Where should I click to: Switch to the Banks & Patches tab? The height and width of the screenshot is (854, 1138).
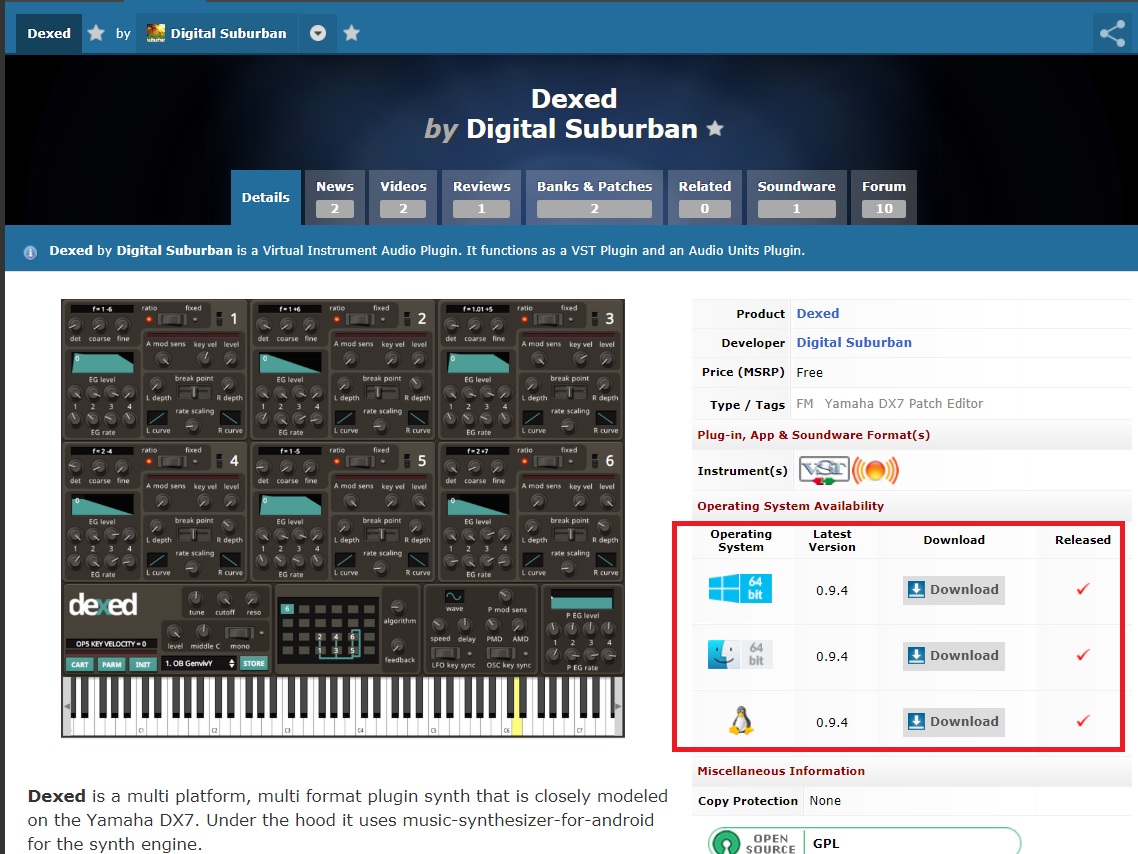tap(594, 197)
